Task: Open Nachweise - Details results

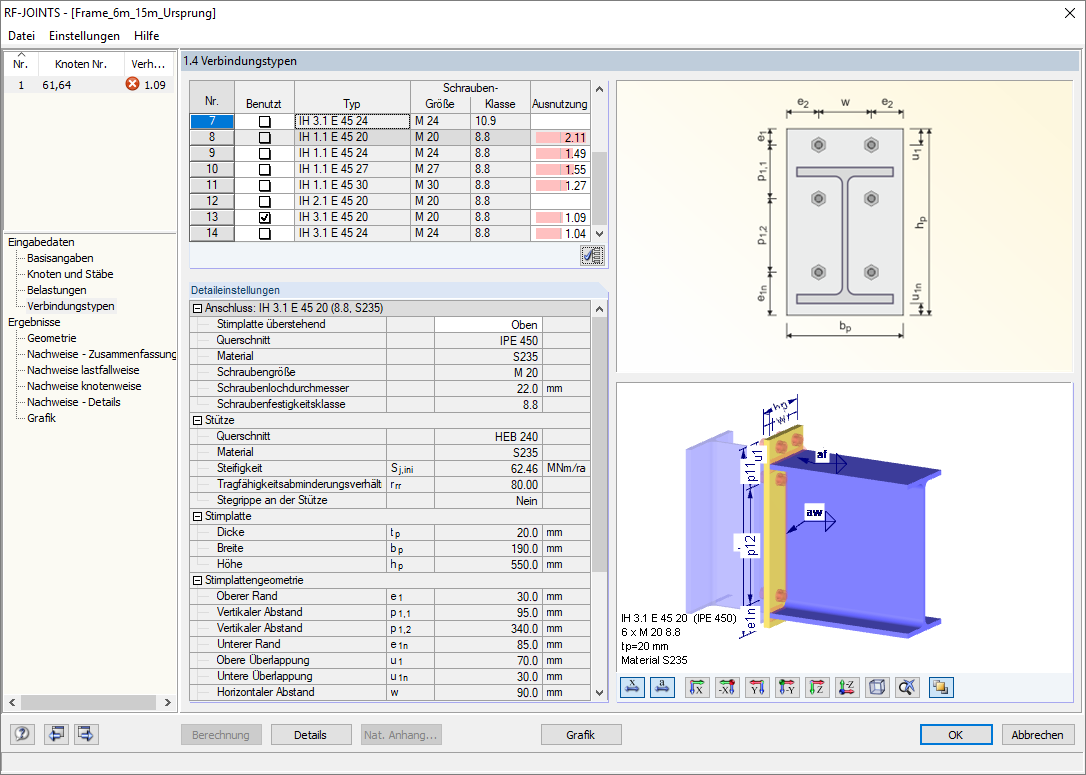Action: (73, 402)
